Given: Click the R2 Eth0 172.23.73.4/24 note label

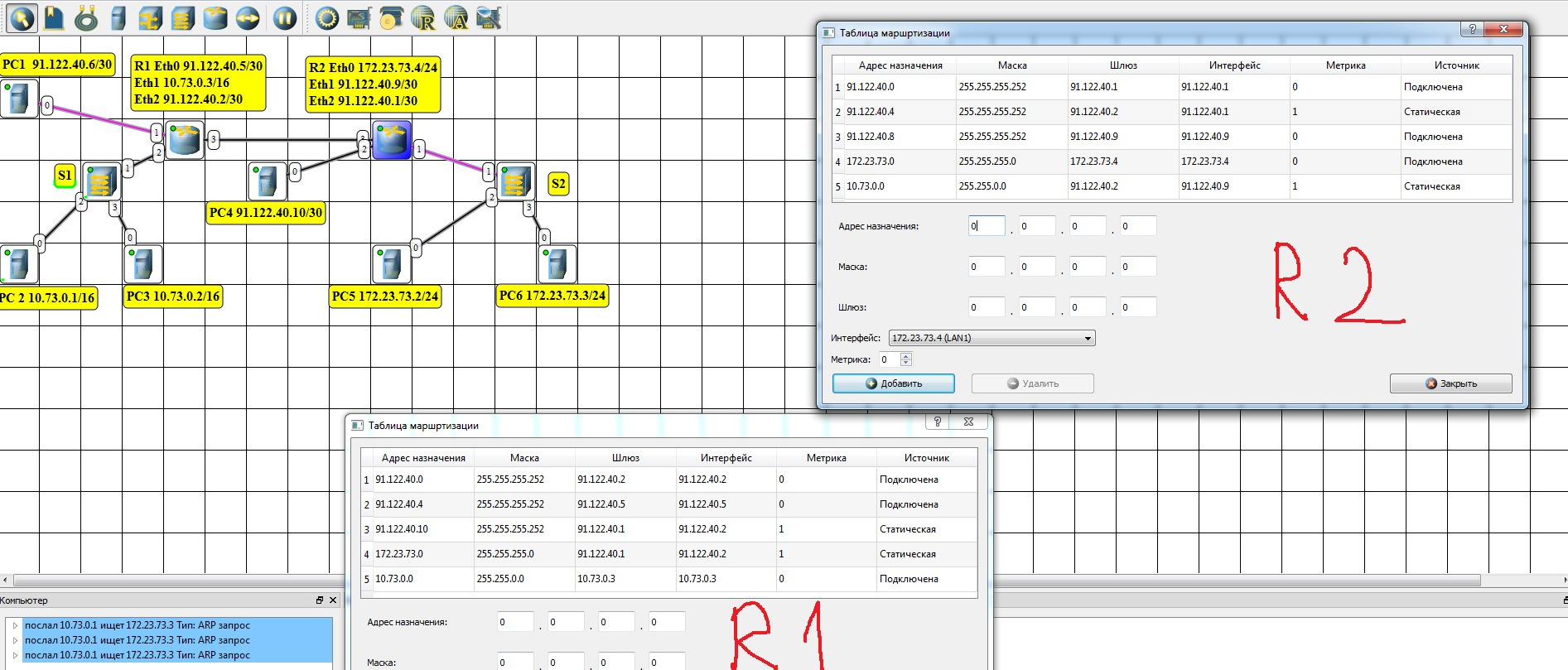Looking at the screenshot, I should tap(373, 84).
